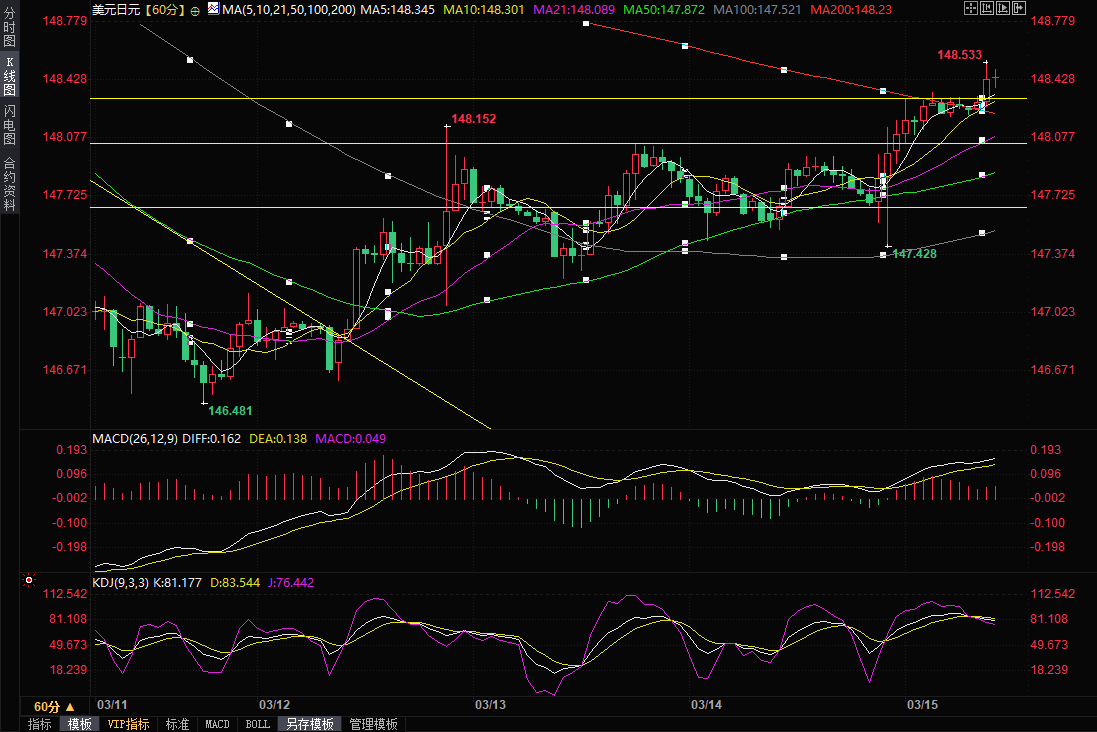Select the 指标 tab at bottom
The height and width of the screenshot is (732, 1097).
click(40, 724)
